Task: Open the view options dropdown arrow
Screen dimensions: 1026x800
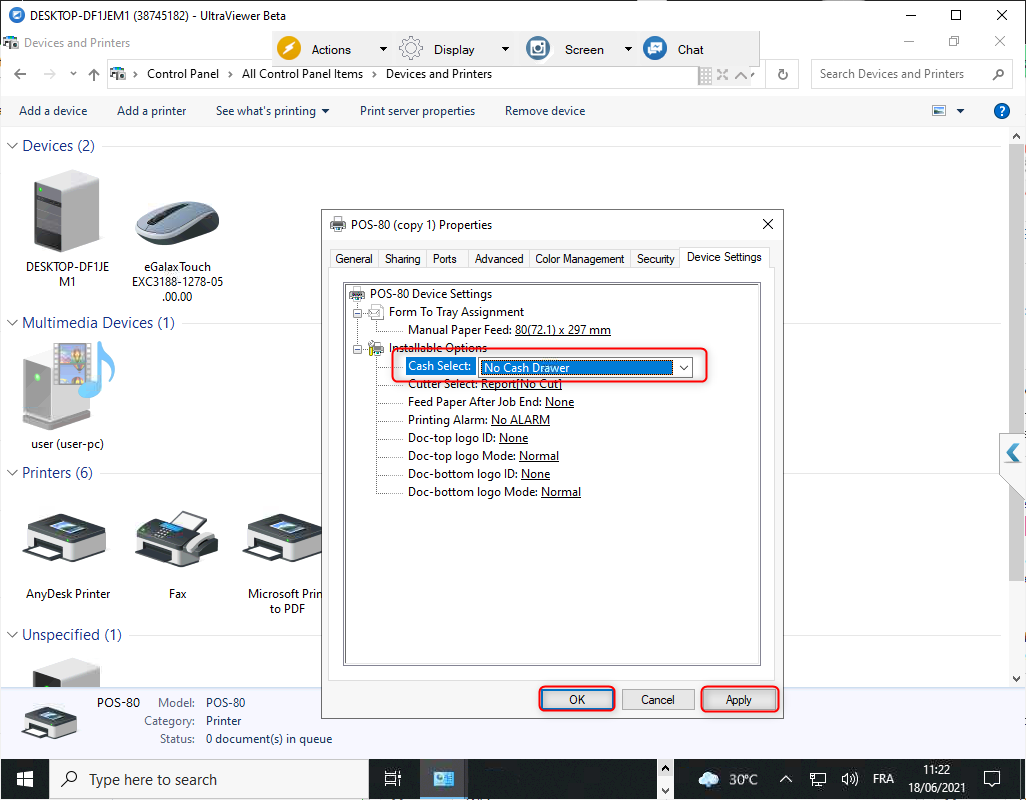Action: tap(961, 111)
